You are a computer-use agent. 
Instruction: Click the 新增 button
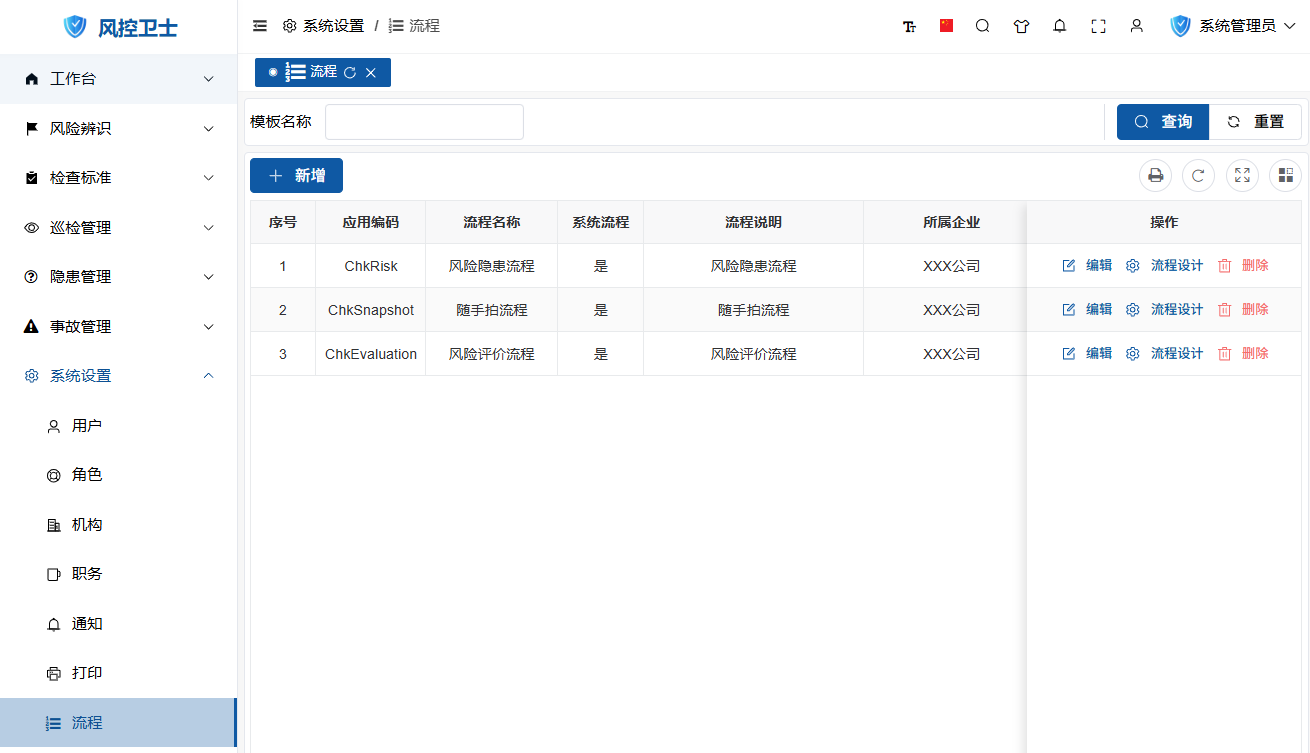coord(296,176)
